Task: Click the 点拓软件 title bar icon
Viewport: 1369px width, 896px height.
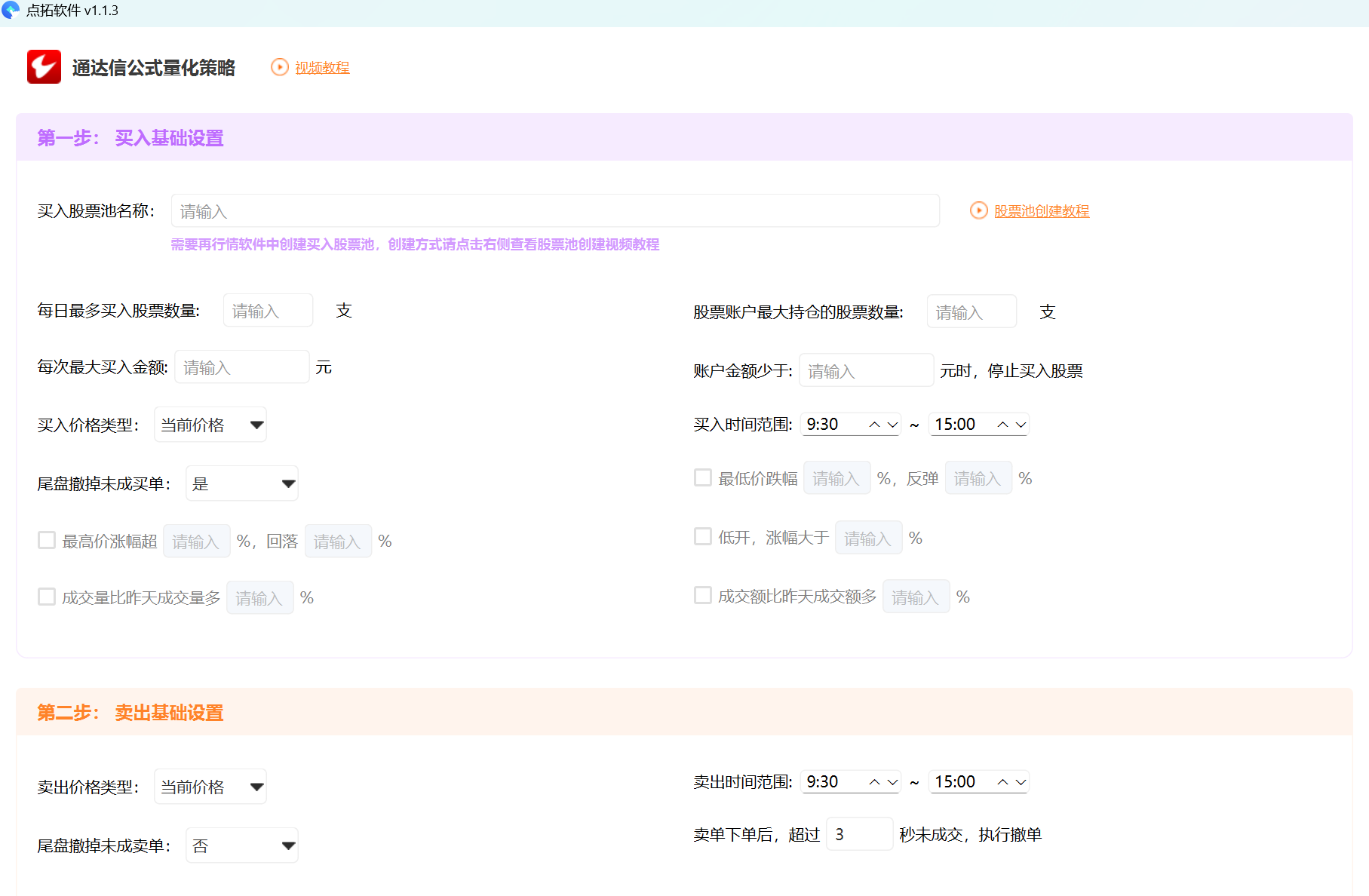Action: coord(11,11)
